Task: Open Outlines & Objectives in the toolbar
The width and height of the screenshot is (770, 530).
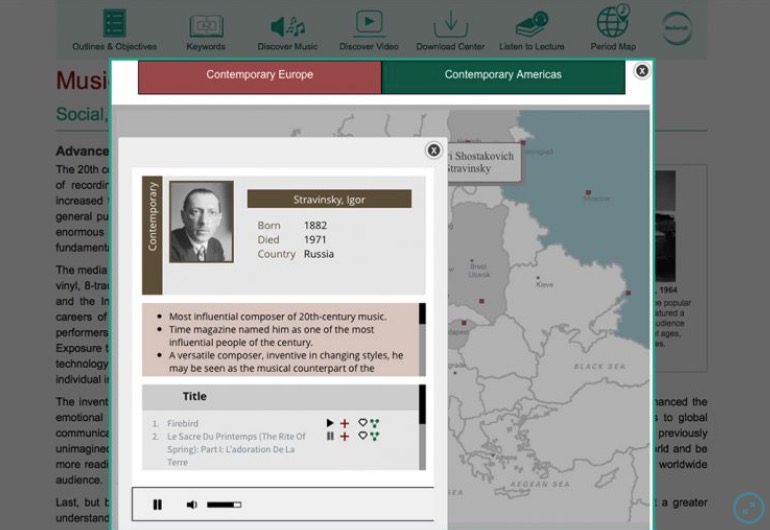Action: (x=114, y=28)
